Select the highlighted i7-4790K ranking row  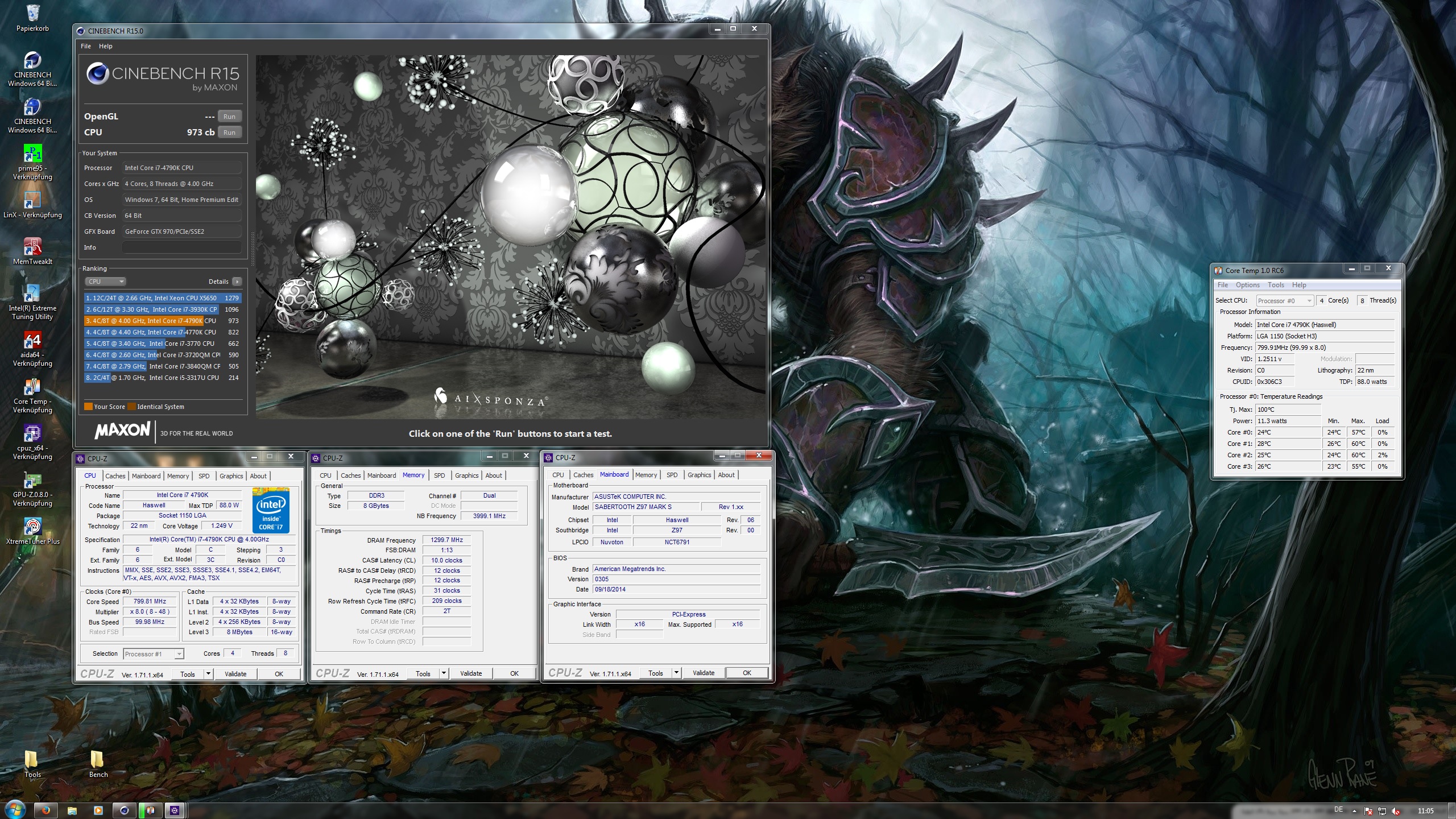[163, 321]
